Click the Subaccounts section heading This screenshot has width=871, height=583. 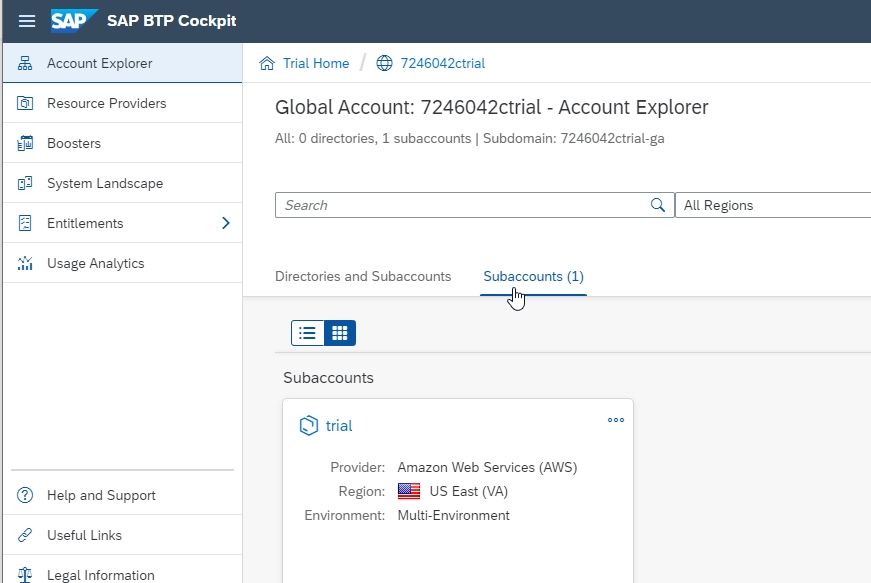point(328,378)
